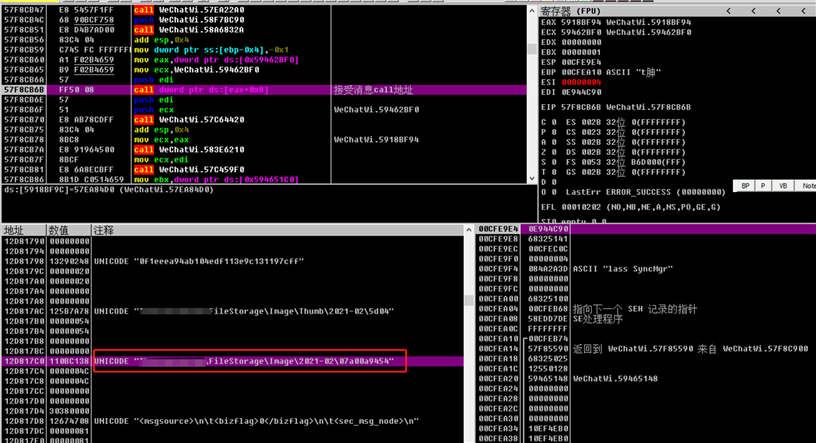This screenshot has height=443, width=816.
Task: Select address 57F8CB47 in the disassembly
Action: (x=24, y=10)
